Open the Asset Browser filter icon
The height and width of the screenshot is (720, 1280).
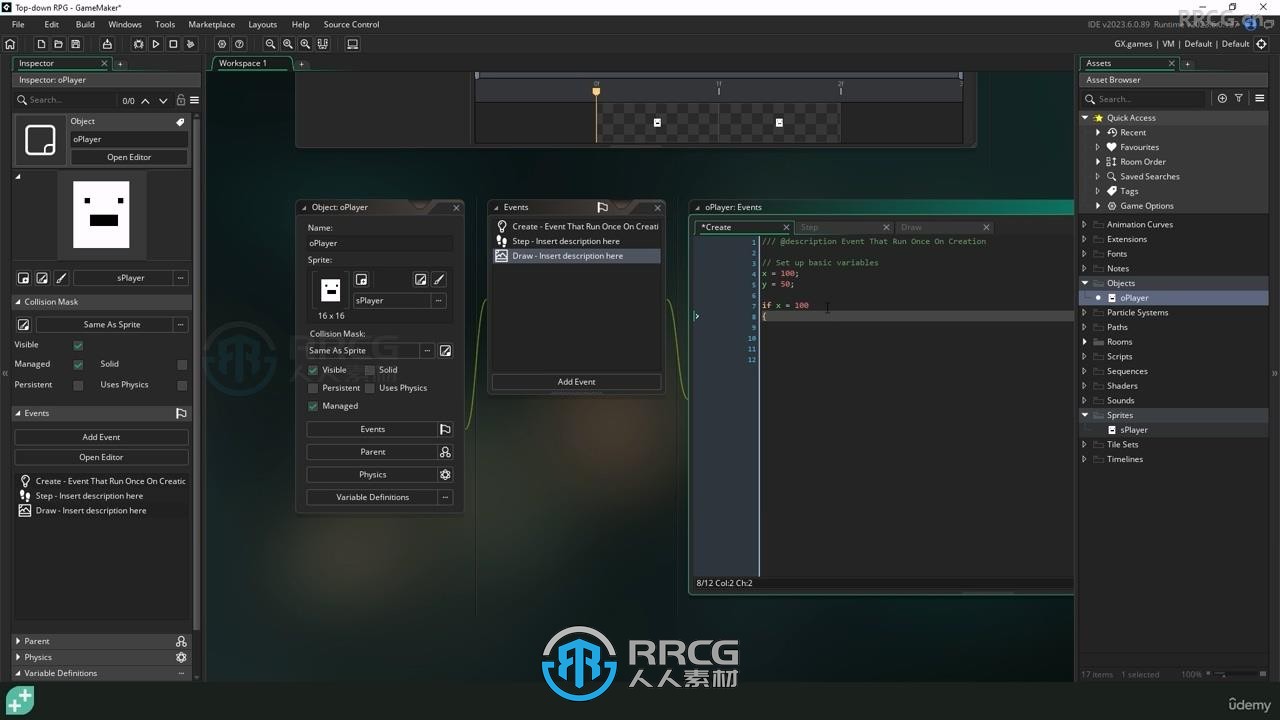(1239, 99)
